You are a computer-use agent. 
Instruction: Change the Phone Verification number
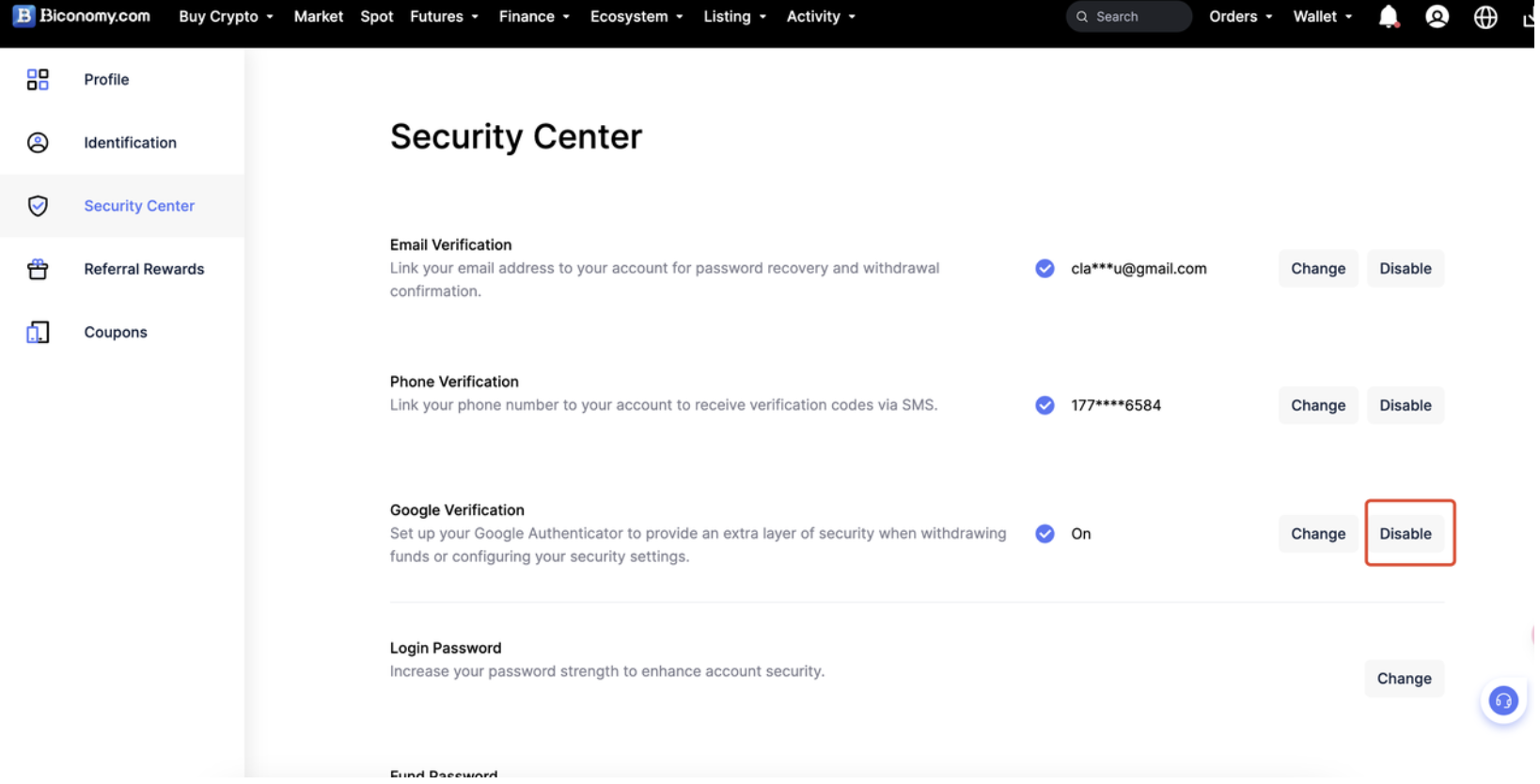pos(1317,406)
